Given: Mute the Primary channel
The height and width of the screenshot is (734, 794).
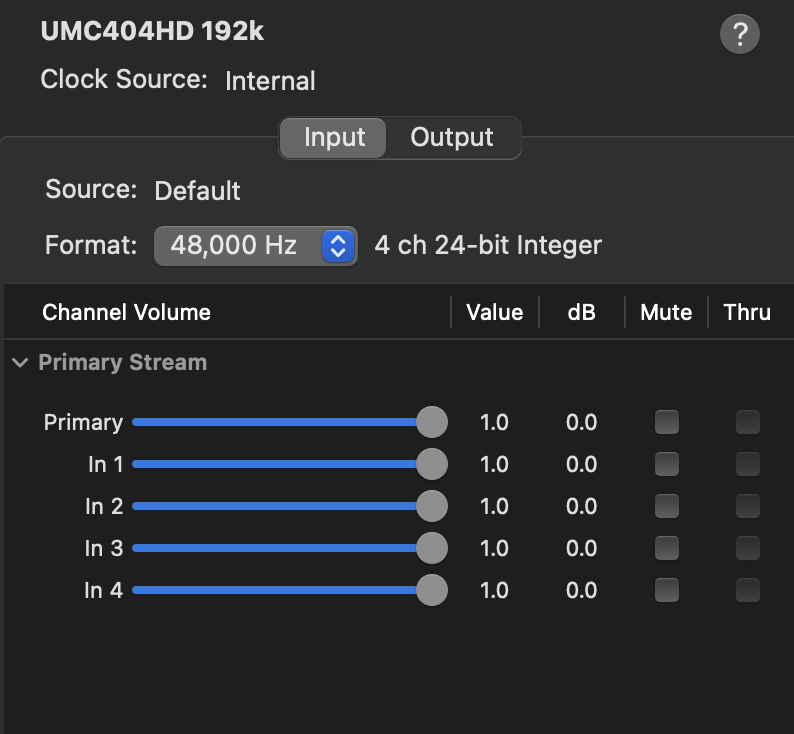Looking at the screenshot, I should 666,422.
